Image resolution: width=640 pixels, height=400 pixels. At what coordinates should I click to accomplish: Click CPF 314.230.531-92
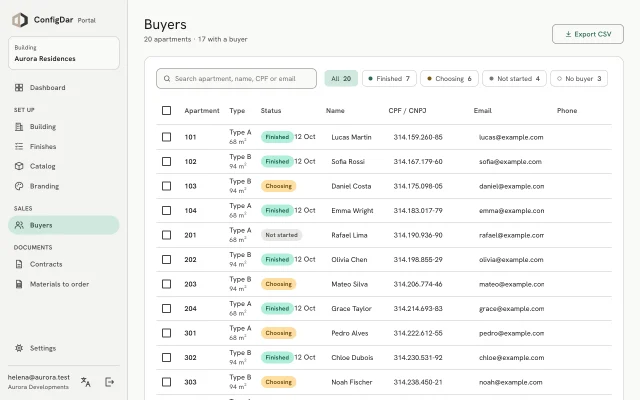point(418,358)
